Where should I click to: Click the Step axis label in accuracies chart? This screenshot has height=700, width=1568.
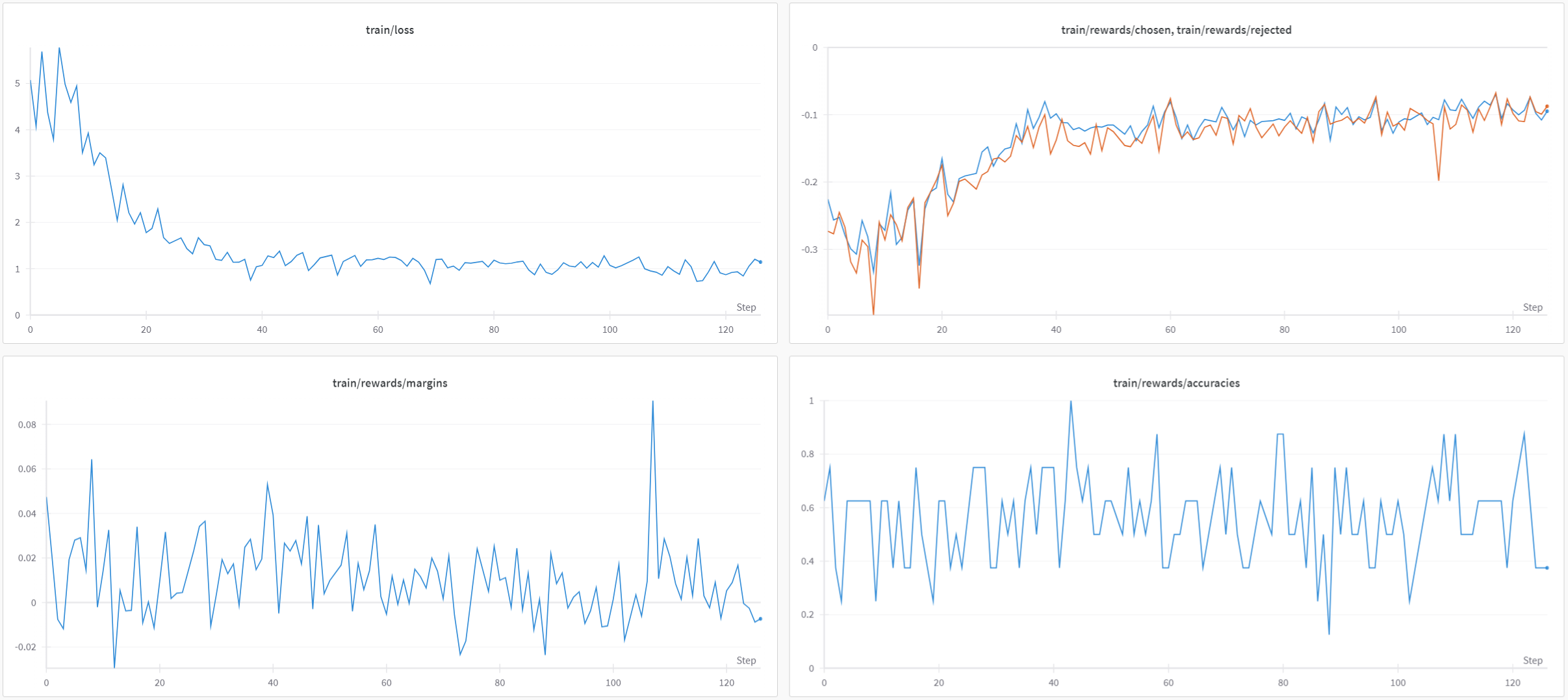pos(1532,660)
